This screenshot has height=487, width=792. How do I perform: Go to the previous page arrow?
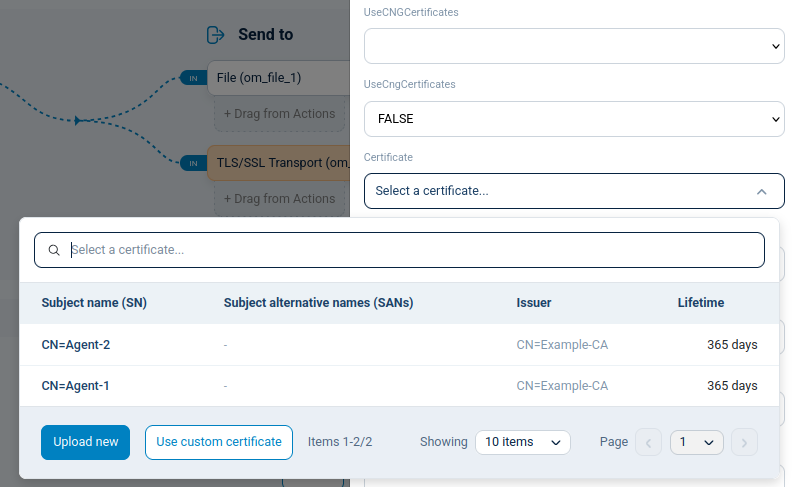(x=649, y=443)
